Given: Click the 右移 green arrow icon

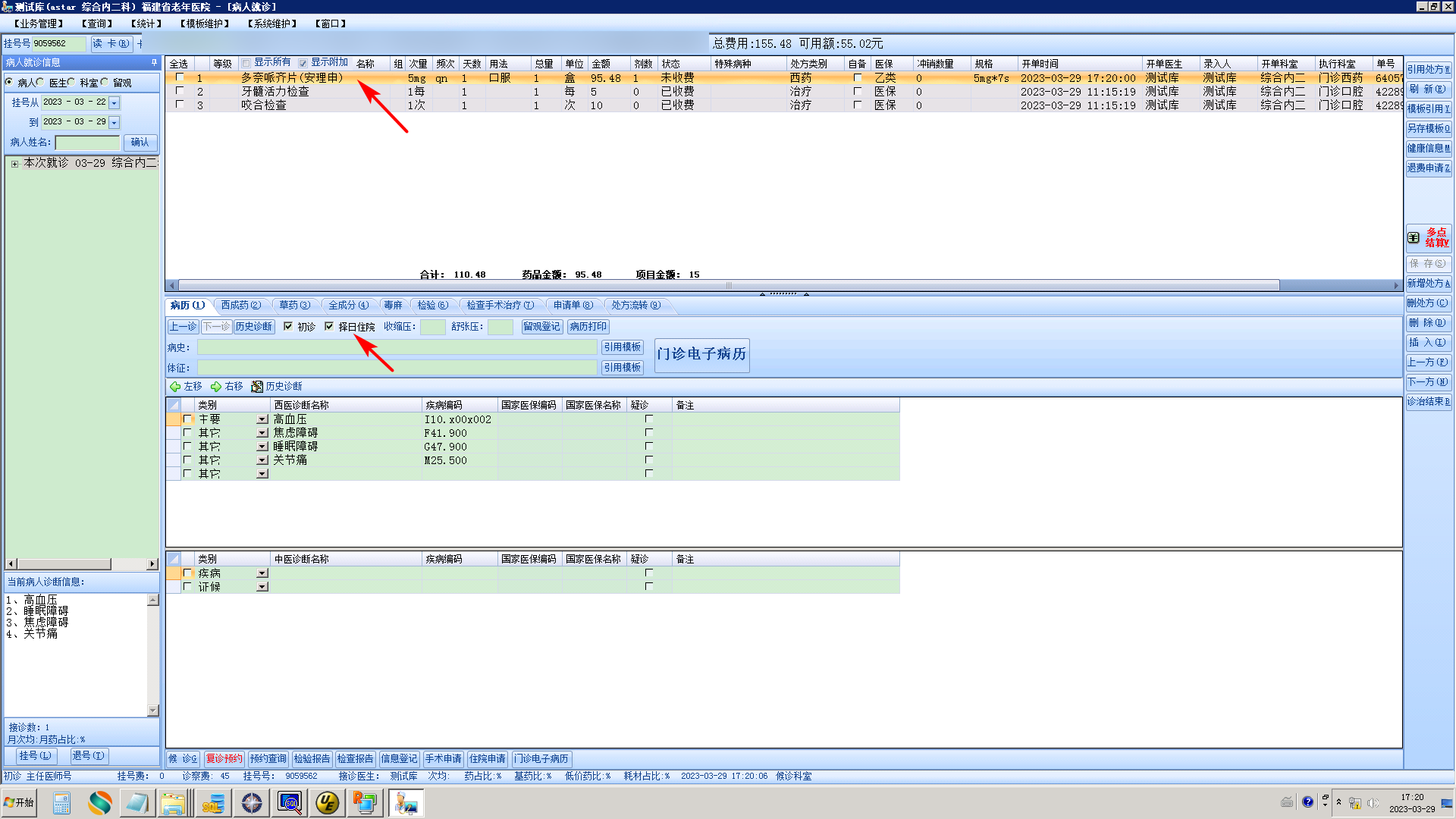Looking at the screenshot, I should [x=216, y=387].
